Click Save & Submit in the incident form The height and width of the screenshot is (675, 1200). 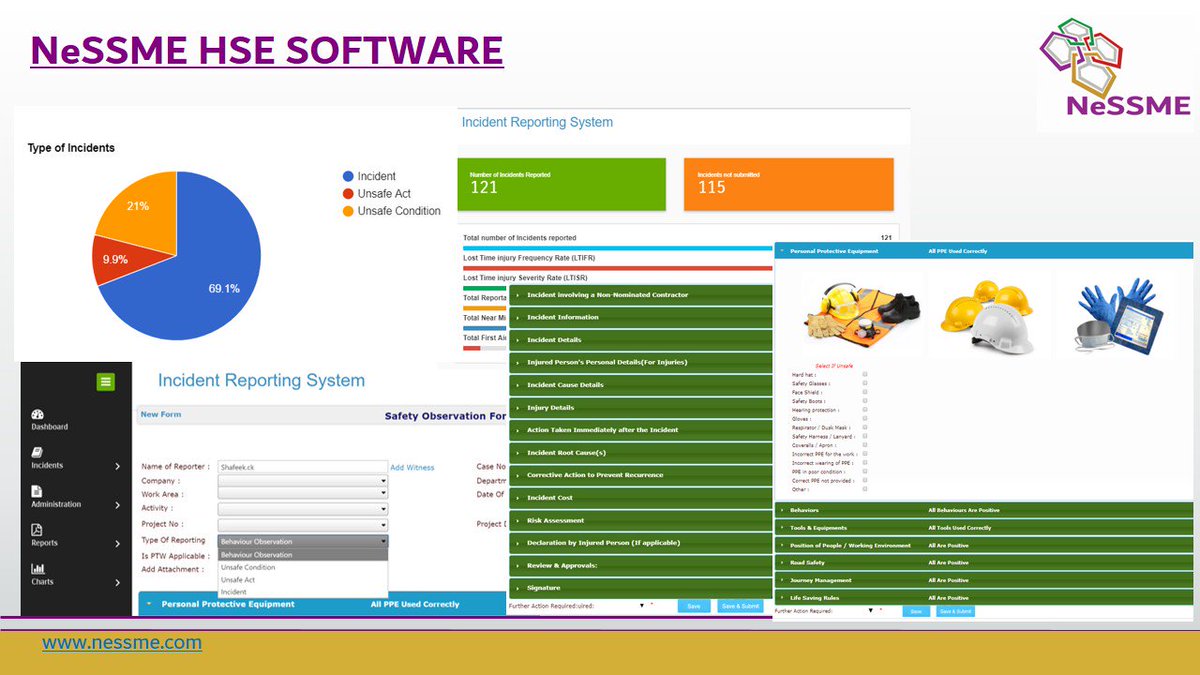[740, 606]
